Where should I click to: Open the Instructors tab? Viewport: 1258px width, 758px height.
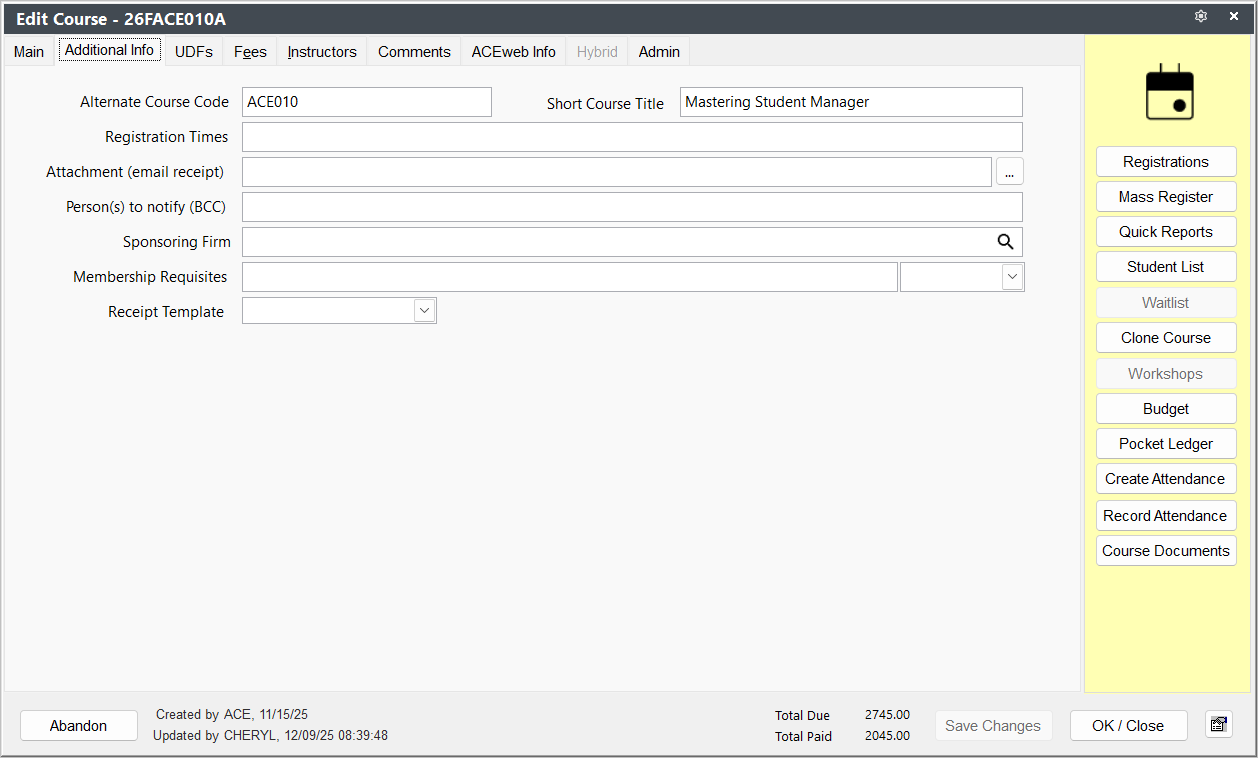point(322,52)
